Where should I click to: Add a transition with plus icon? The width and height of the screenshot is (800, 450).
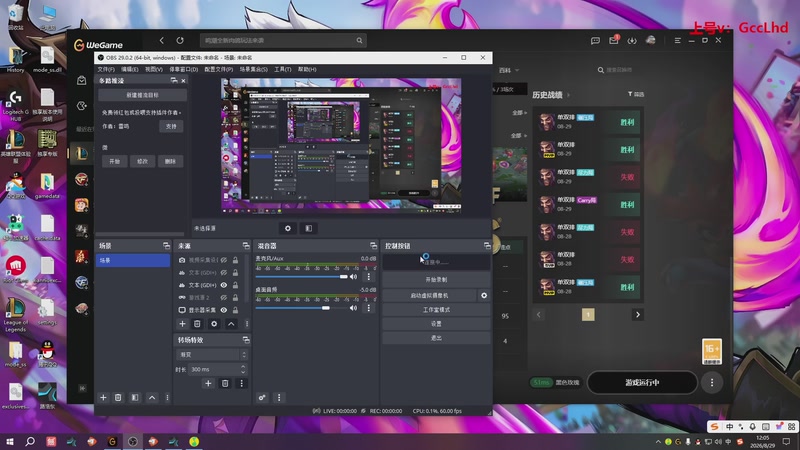click(208, 383)
